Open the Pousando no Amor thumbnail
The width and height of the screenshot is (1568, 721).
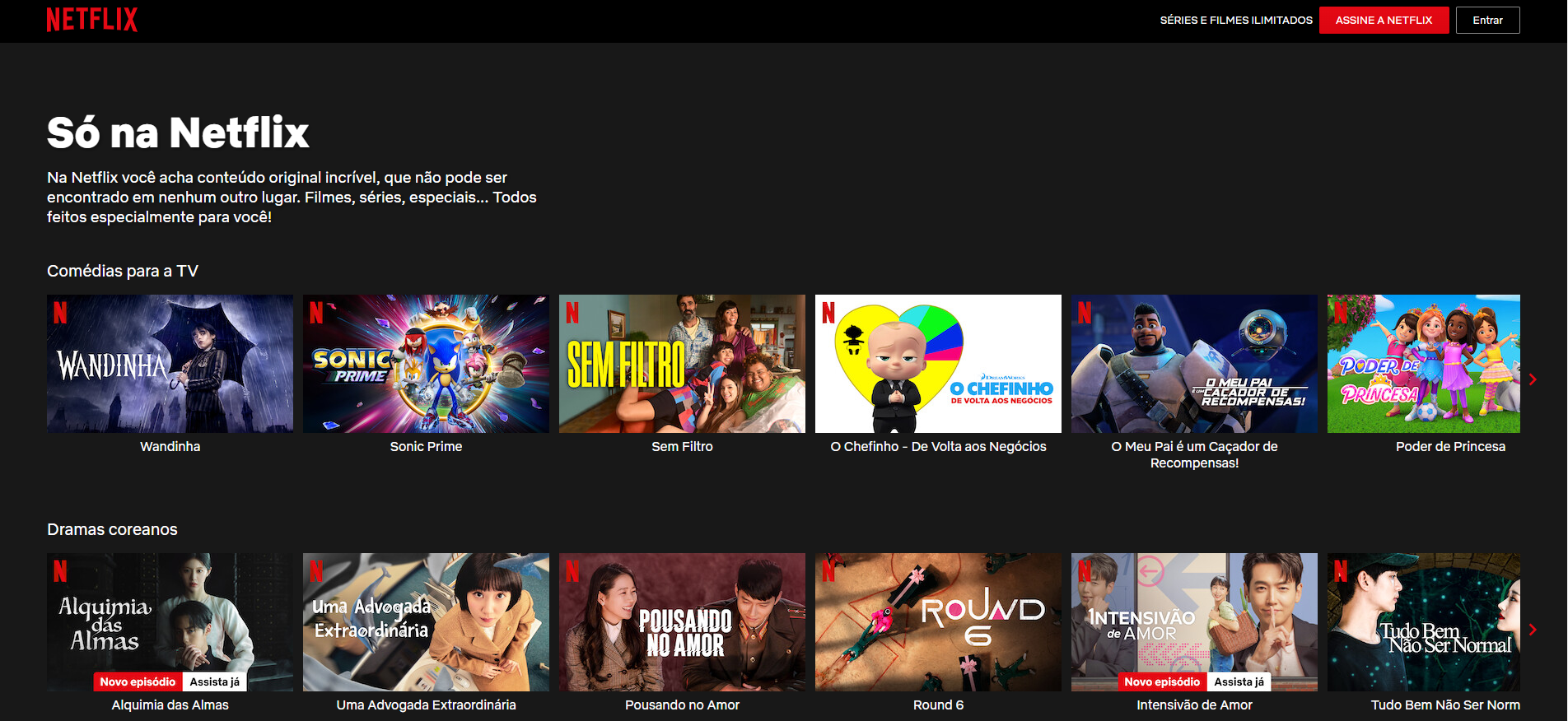coord(682,622)
